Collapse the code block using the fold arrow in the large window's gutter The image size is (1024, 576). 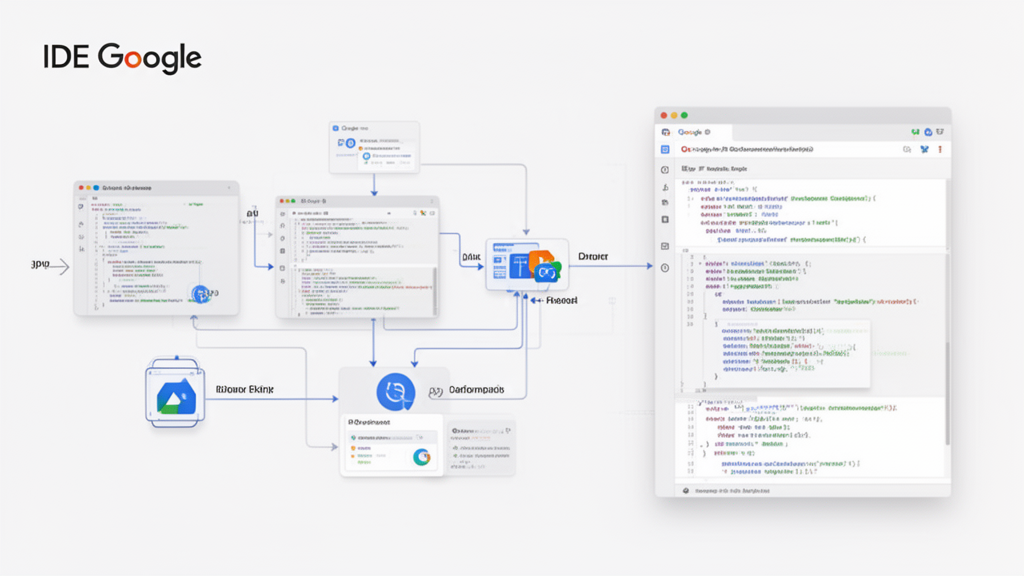700,264
